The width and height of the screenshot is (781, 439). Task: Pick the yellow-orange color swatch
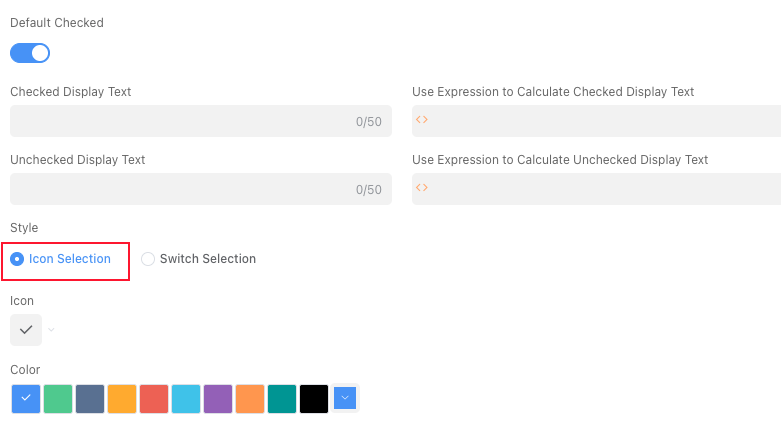[x=122, y=398]
